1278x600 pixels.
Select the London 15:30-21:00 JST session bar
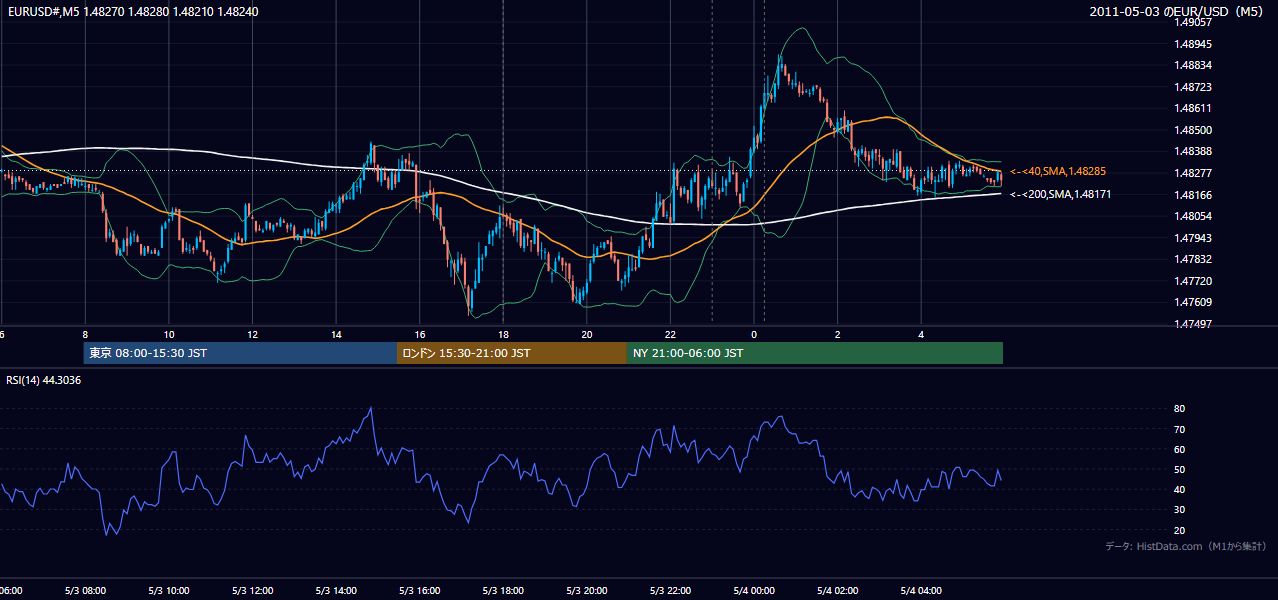(x=512, y=353)
